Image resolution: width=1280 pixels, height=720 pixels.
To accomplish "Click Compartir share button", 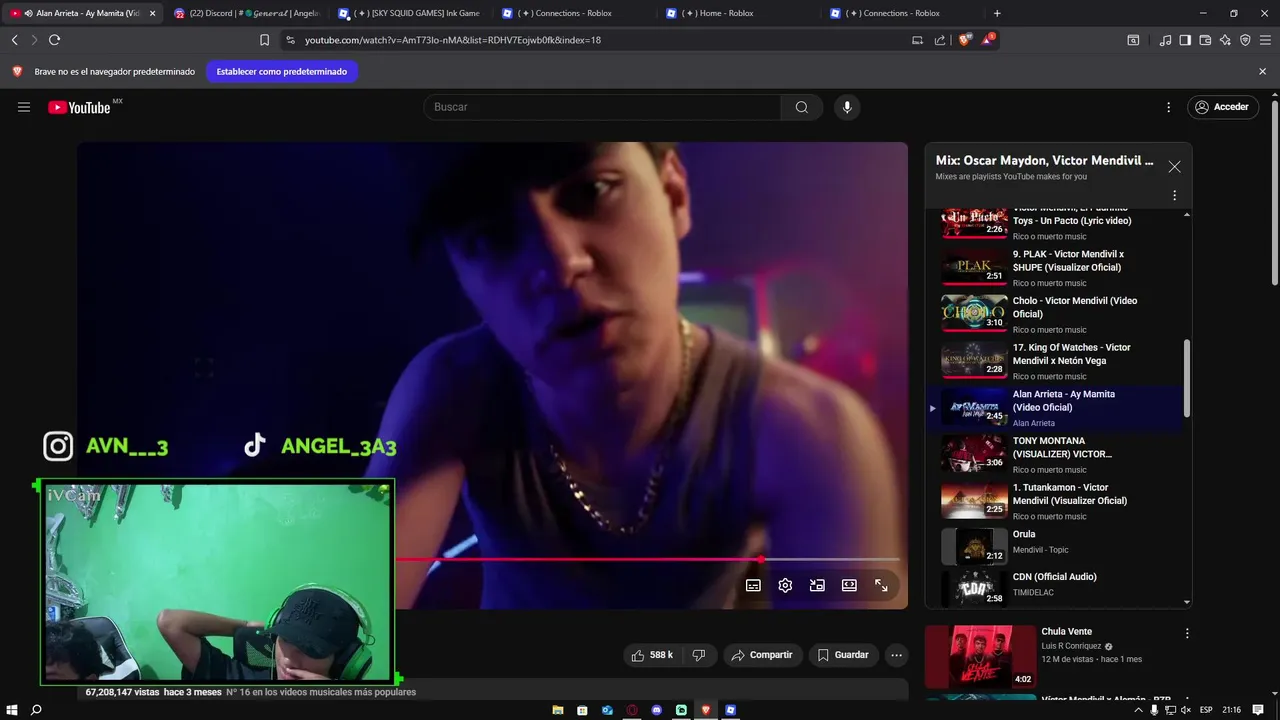I will point(762,655).
